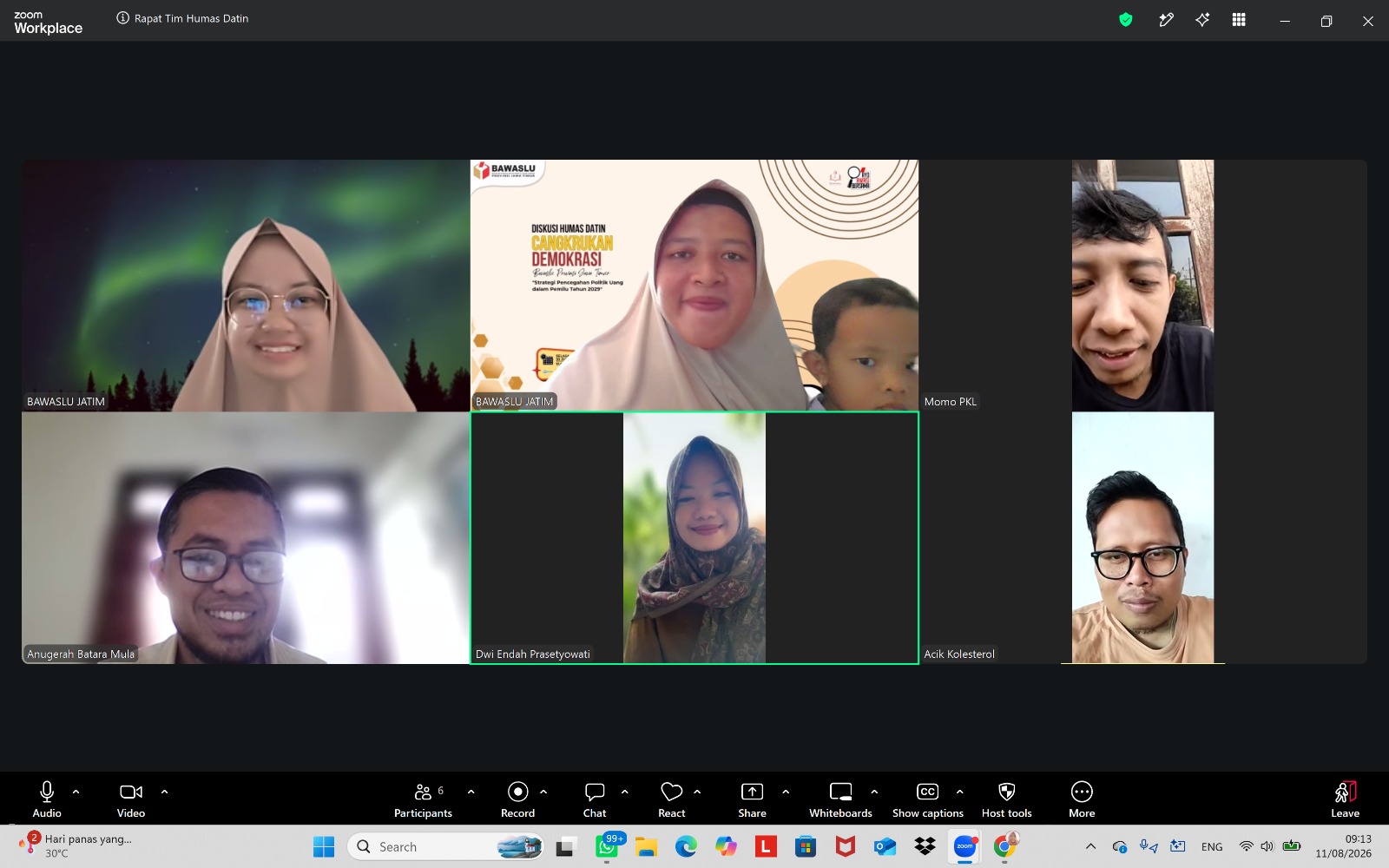Click the green encryption shield icon
This screenshot has width=1389, height=868.
tap(1126, 20)
